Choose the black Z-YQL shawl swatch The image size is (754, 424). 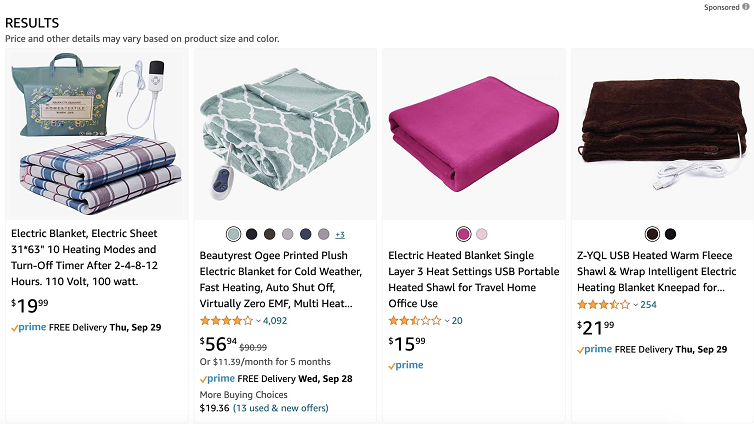[x=670, y=234]
